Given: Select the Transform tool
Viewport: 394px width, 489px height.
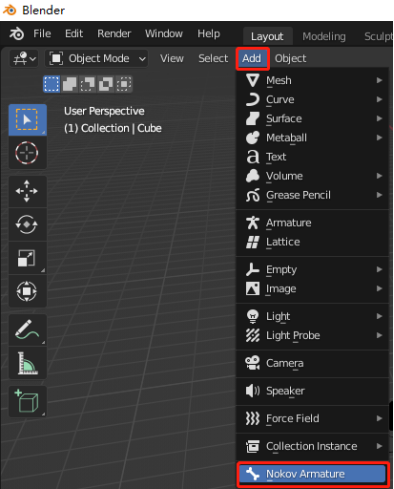Looking at the screenshot, I should (x=27, y=291).
